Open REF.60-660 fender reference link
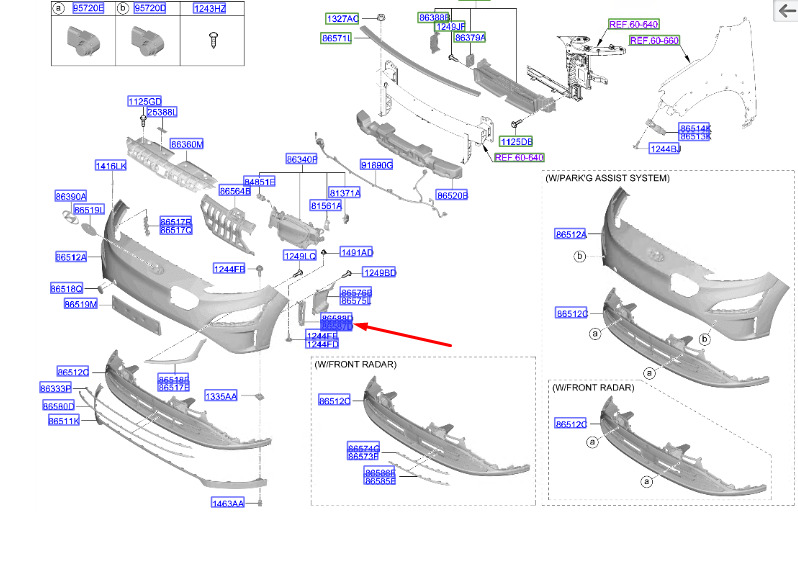Image resolution: width=798 pixels, height=573 pixels. tap(654, 40)
